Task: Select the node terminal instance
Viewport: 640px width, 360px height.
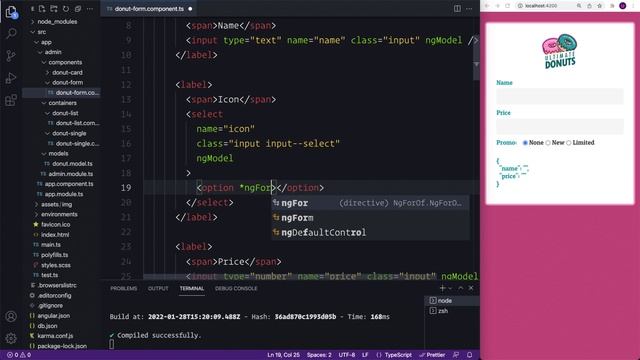Action: [452, 301]
